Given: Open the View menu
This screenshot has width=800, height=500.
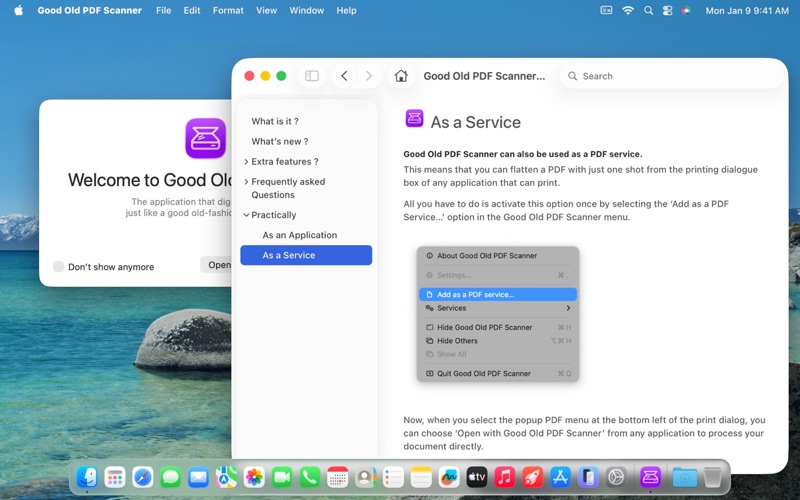Looking at the screenshot, I should [266, 10].
